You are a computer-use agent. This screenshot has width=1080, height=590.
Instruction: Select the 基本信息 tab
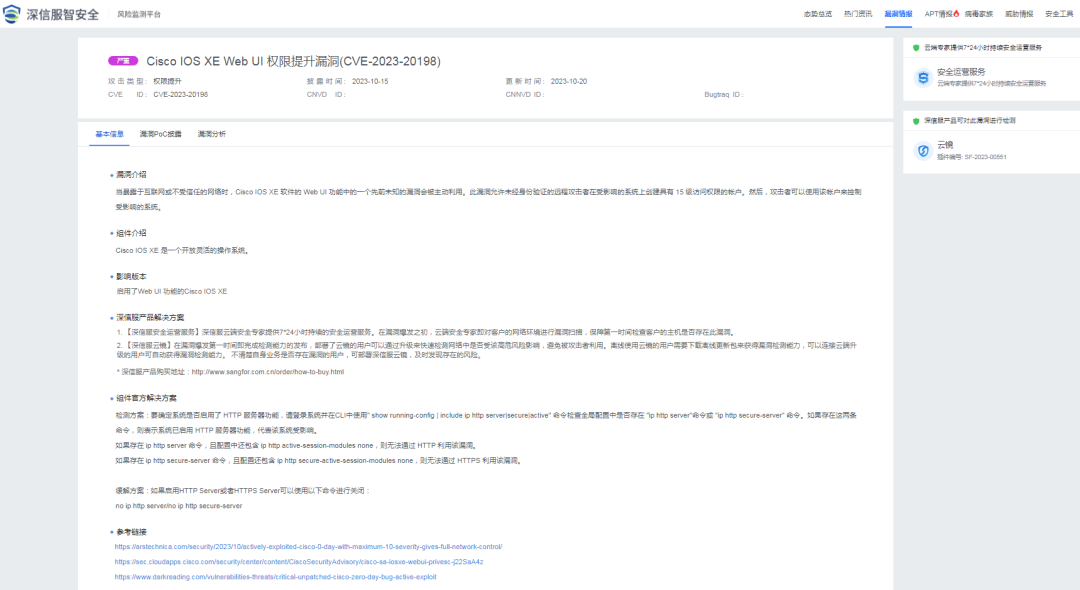pos(110,134)
